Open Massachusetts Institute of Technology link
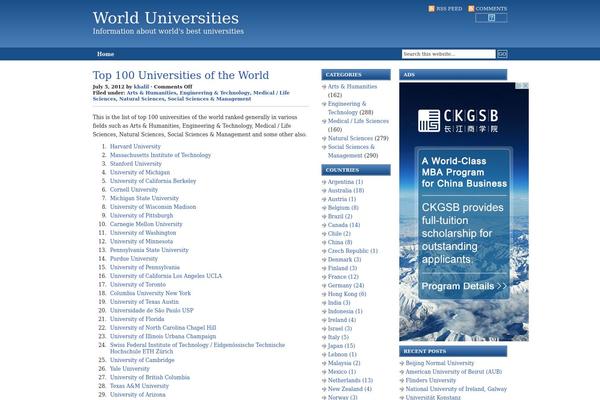The image size is (600, 400). (160, 155)
